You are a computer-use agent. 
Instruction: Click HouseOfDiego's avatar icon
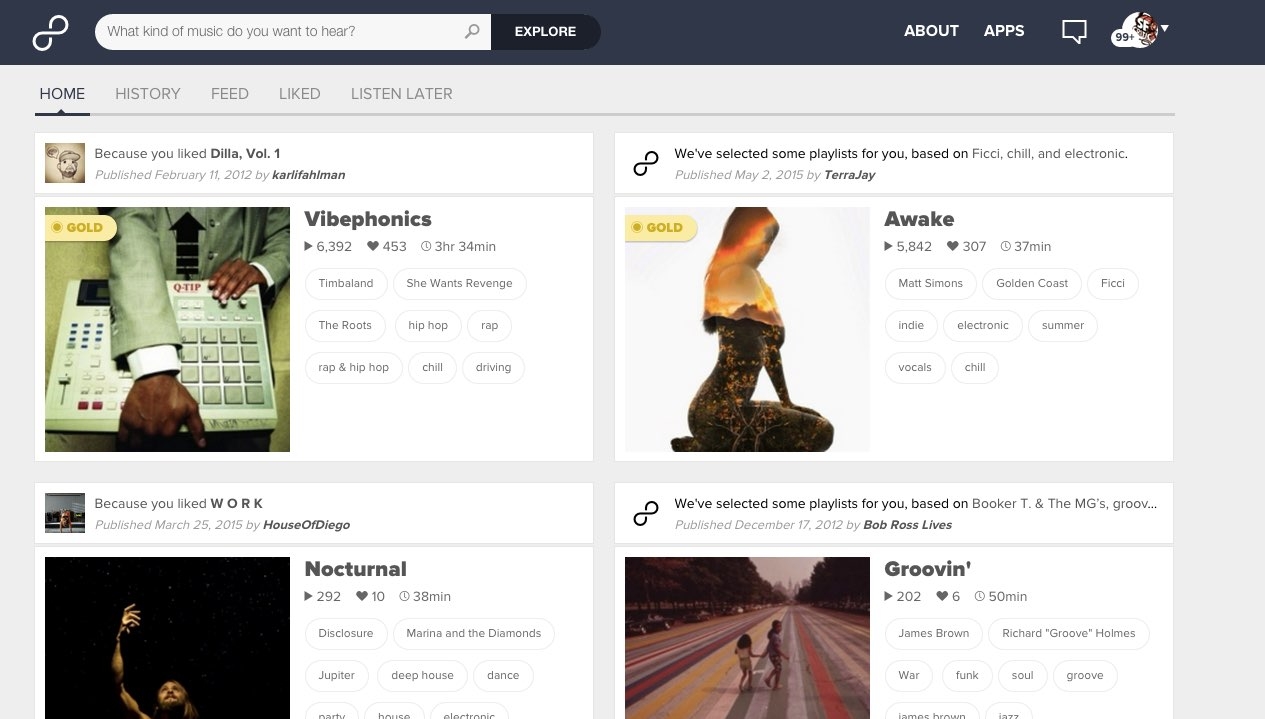(64, 514)
